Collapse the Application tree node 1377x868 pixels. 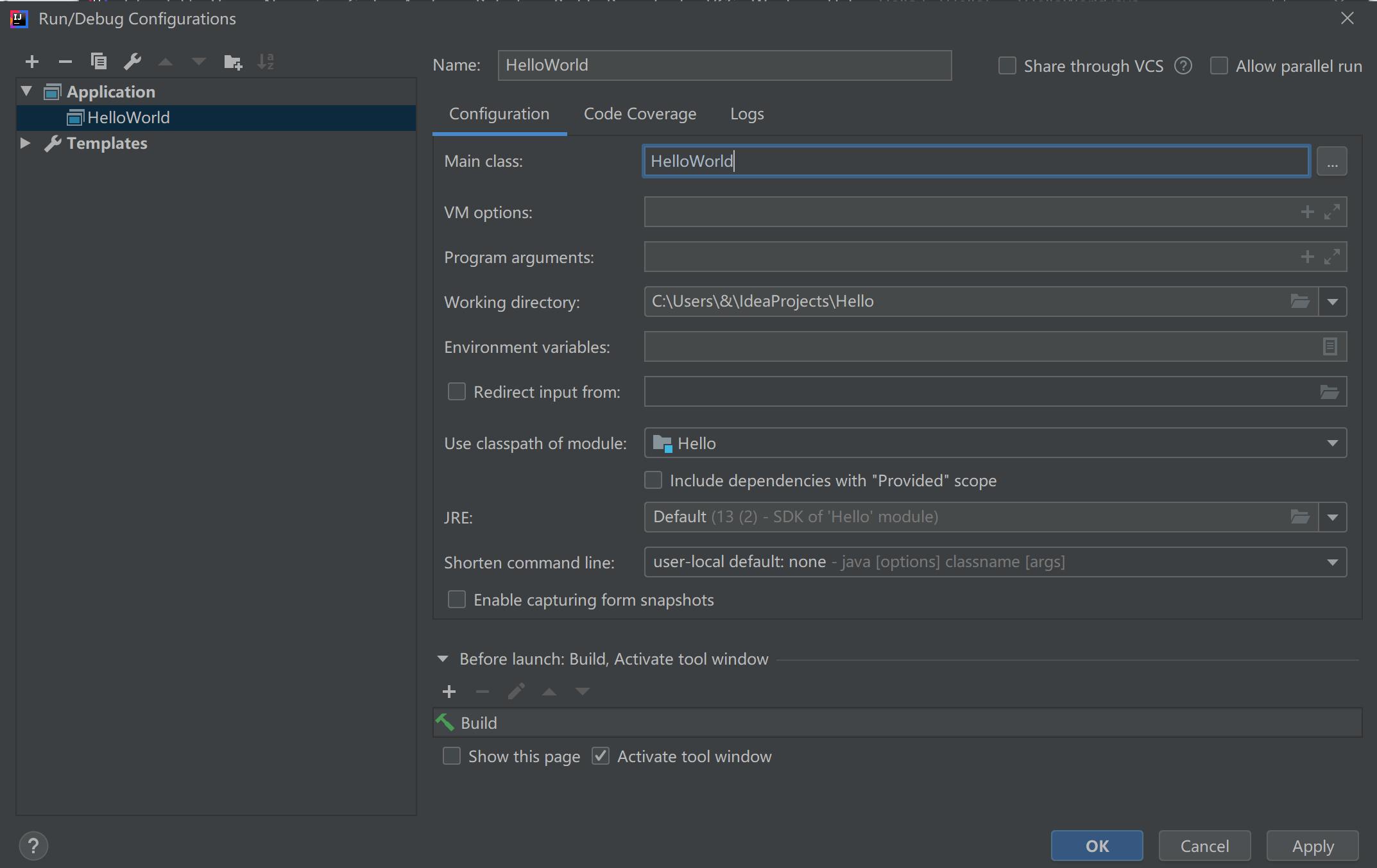[26, 91]
